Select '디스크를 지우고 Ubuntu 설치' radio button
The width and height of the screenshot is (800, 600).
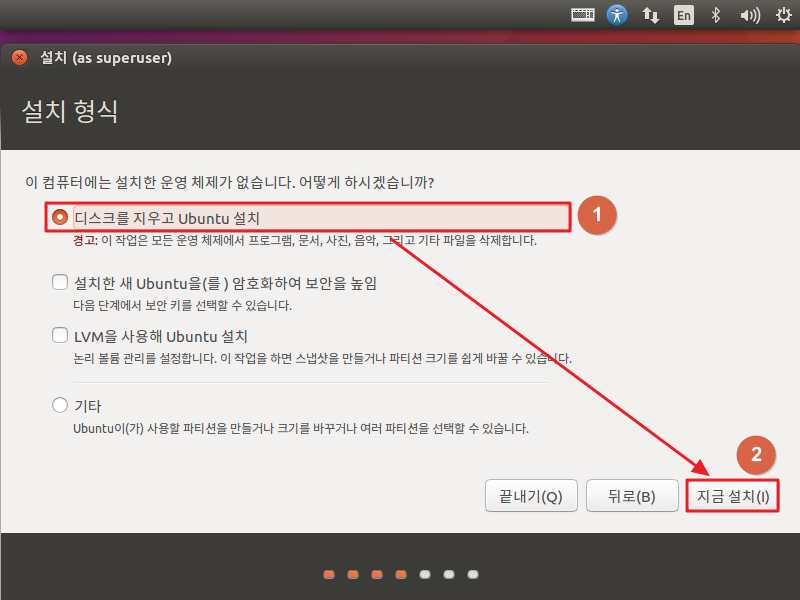(x=60, y=217)
